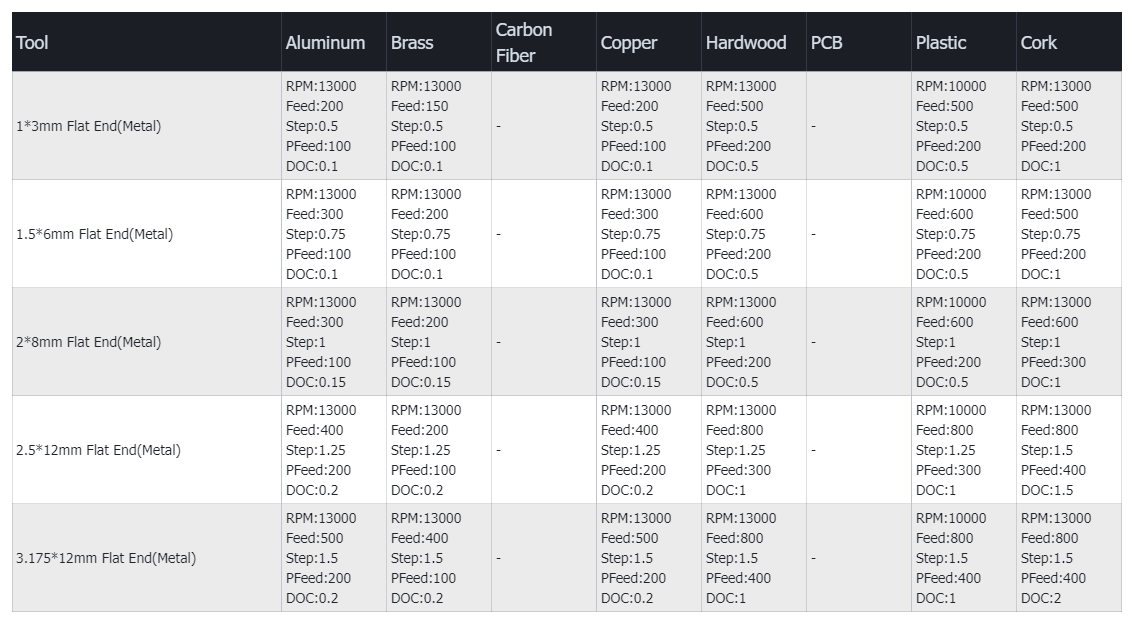Select the Brass column header
Screen dimensions: 1134x624
click(412, 43)
